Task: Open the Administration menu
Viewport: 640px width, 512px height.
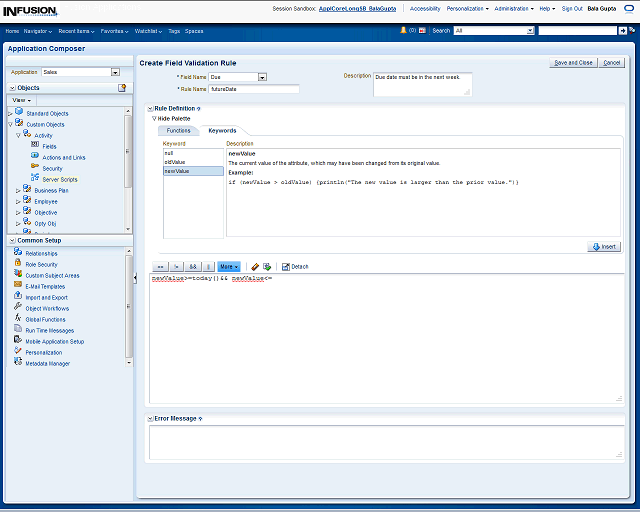Action: [x=513, y=8]
